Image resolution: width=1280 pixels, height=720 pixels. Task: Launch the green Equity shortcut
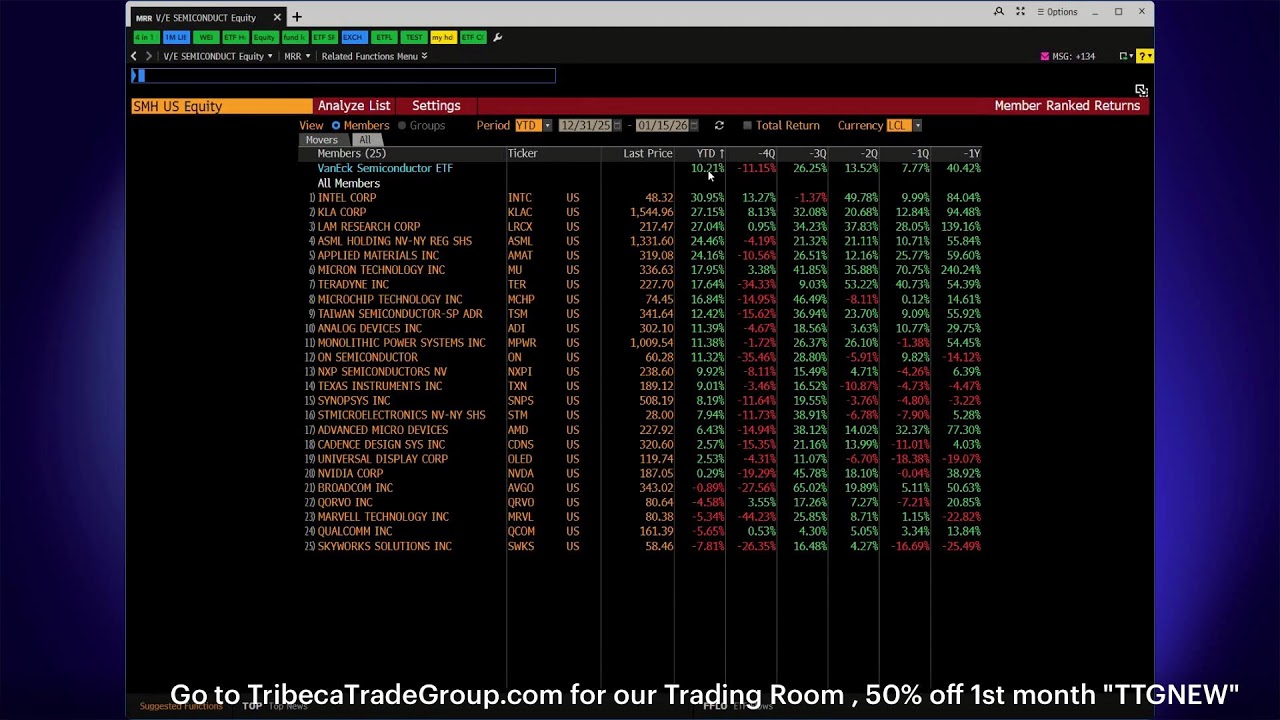pyautogui.click(x=265, y=37)
